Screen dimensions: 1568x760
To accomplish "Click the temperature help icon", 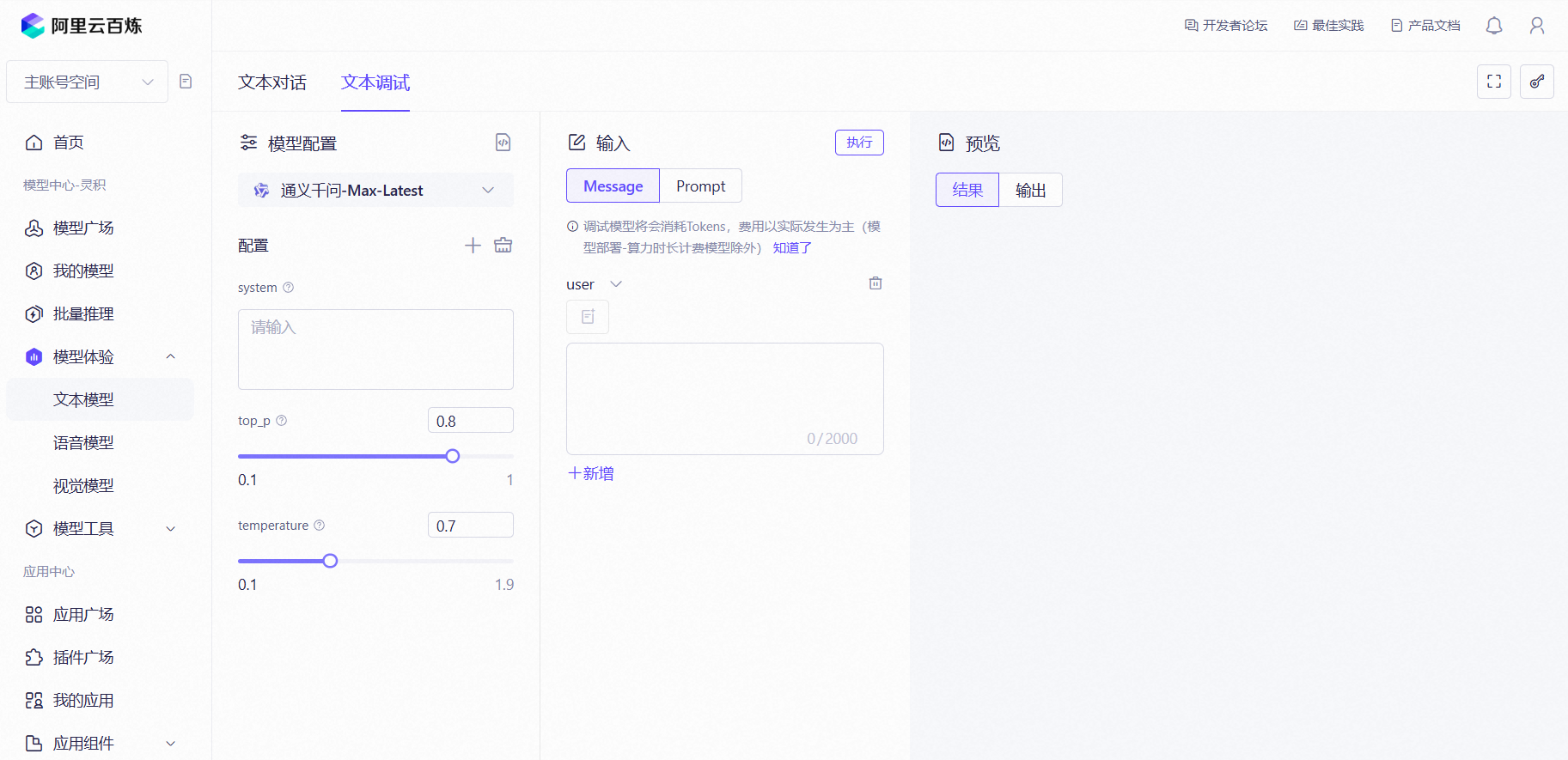I will 320,526.
